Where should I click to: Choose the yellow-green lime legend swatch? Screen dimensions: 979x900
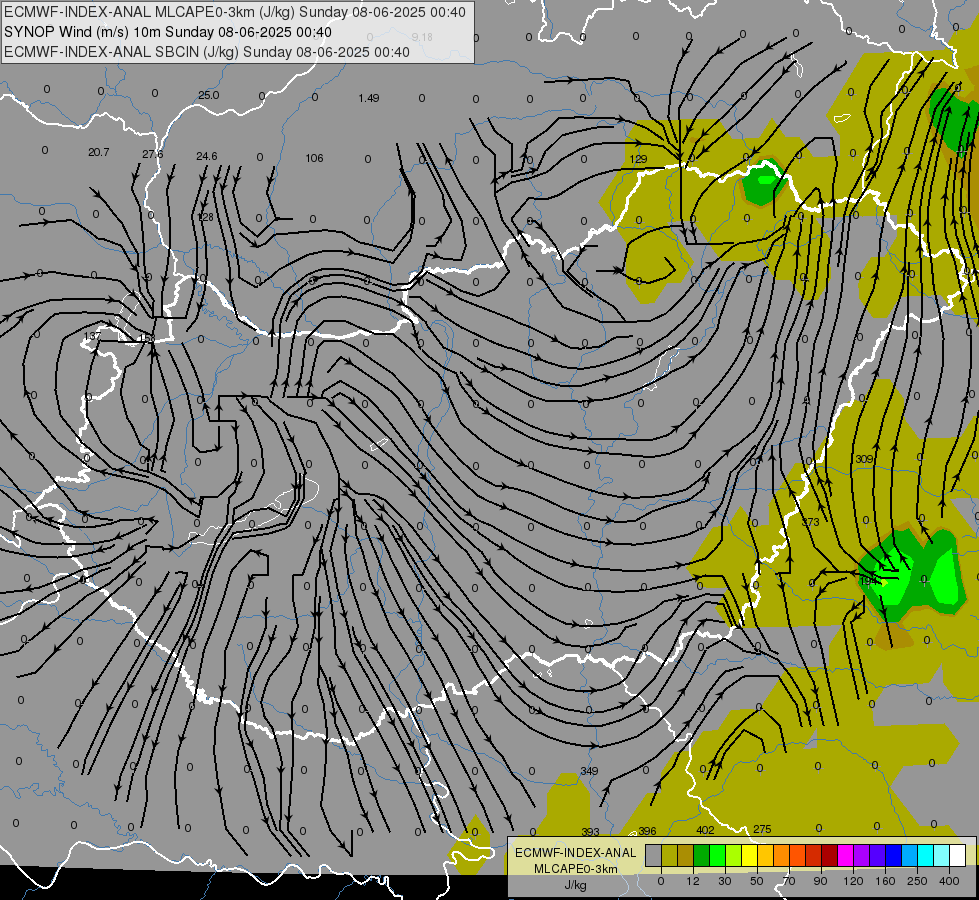(x=734, y=855)
